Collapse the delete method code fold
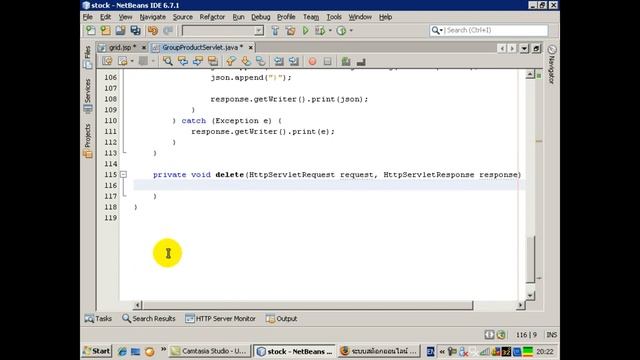The image size is (640, 360). pos(123,174)
